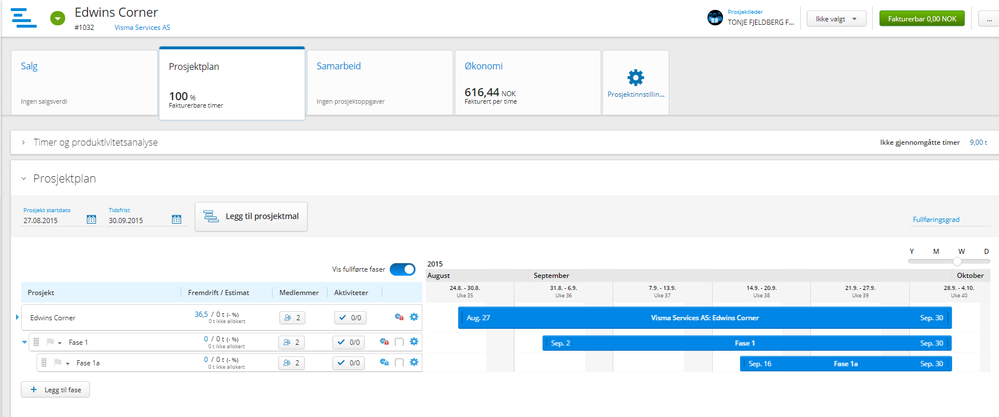Open the Samarbeid tab card

(380, 83)
